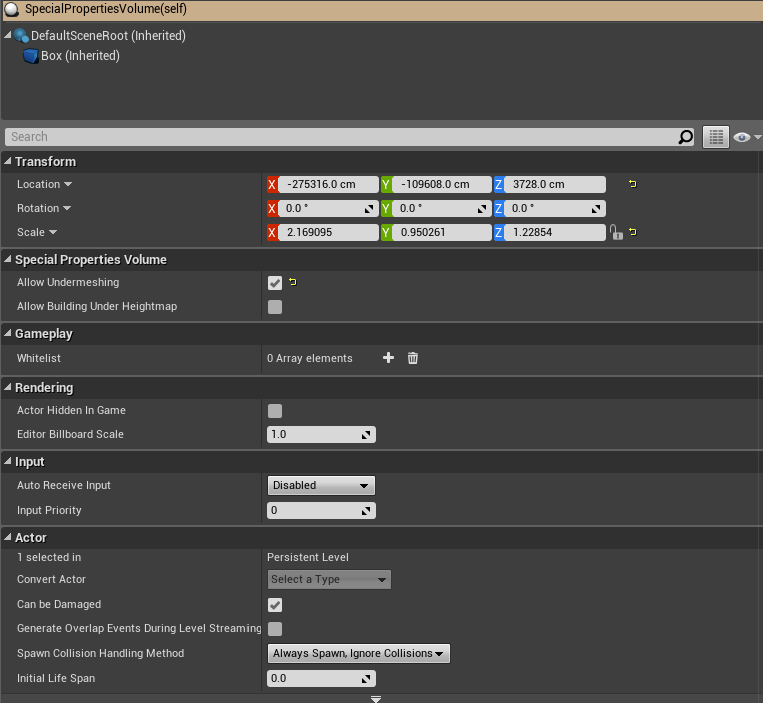
Task: Uncheck Allow Undermeshing
Action: pyautogui.click(x=275, y=283)
